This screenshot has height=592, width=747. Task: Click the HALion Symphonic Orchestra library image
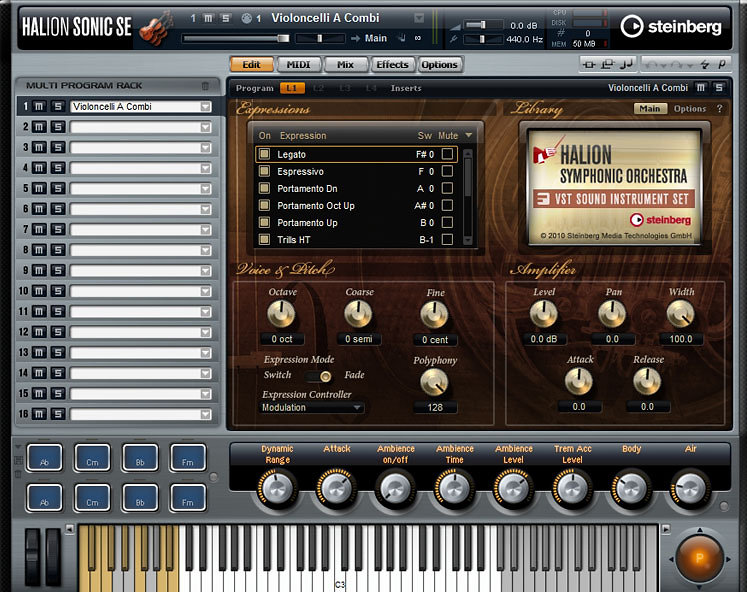coord(615,187)
